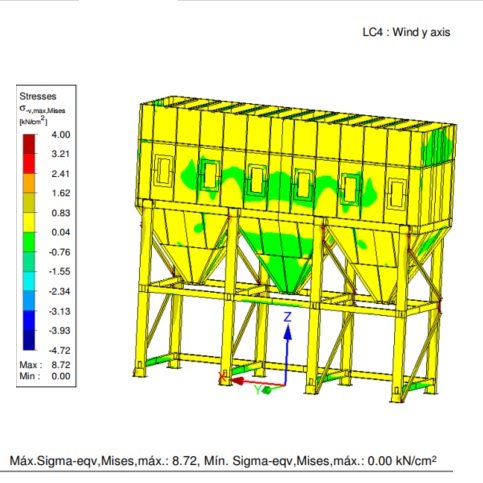Click the green 0.04 legend swatch
Screen dimensions: 483x483
coord(29,242)
